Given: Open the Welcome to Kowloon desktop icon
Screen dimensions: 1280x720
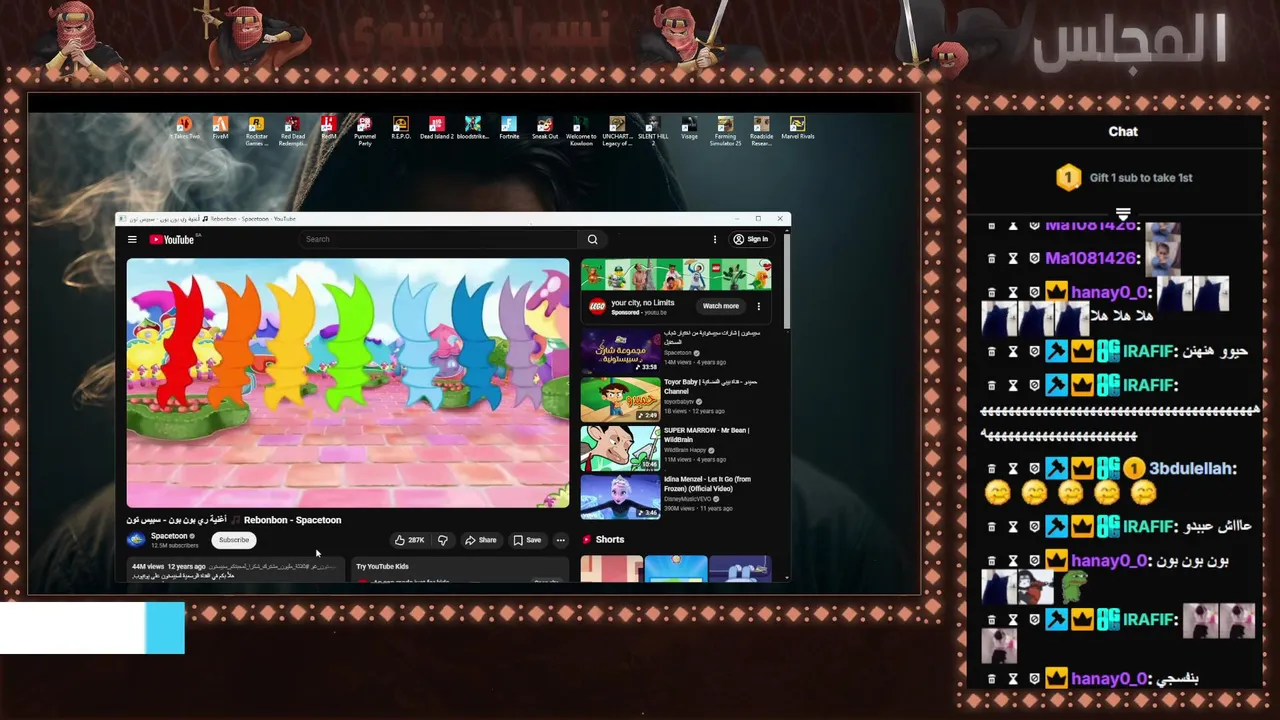Looking at the screenshot, I should coord(581,131).
